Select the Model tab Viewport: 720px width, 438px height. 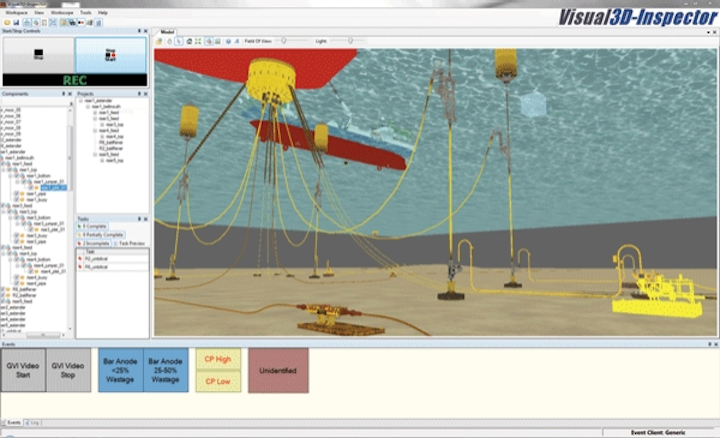click(167, 32)
